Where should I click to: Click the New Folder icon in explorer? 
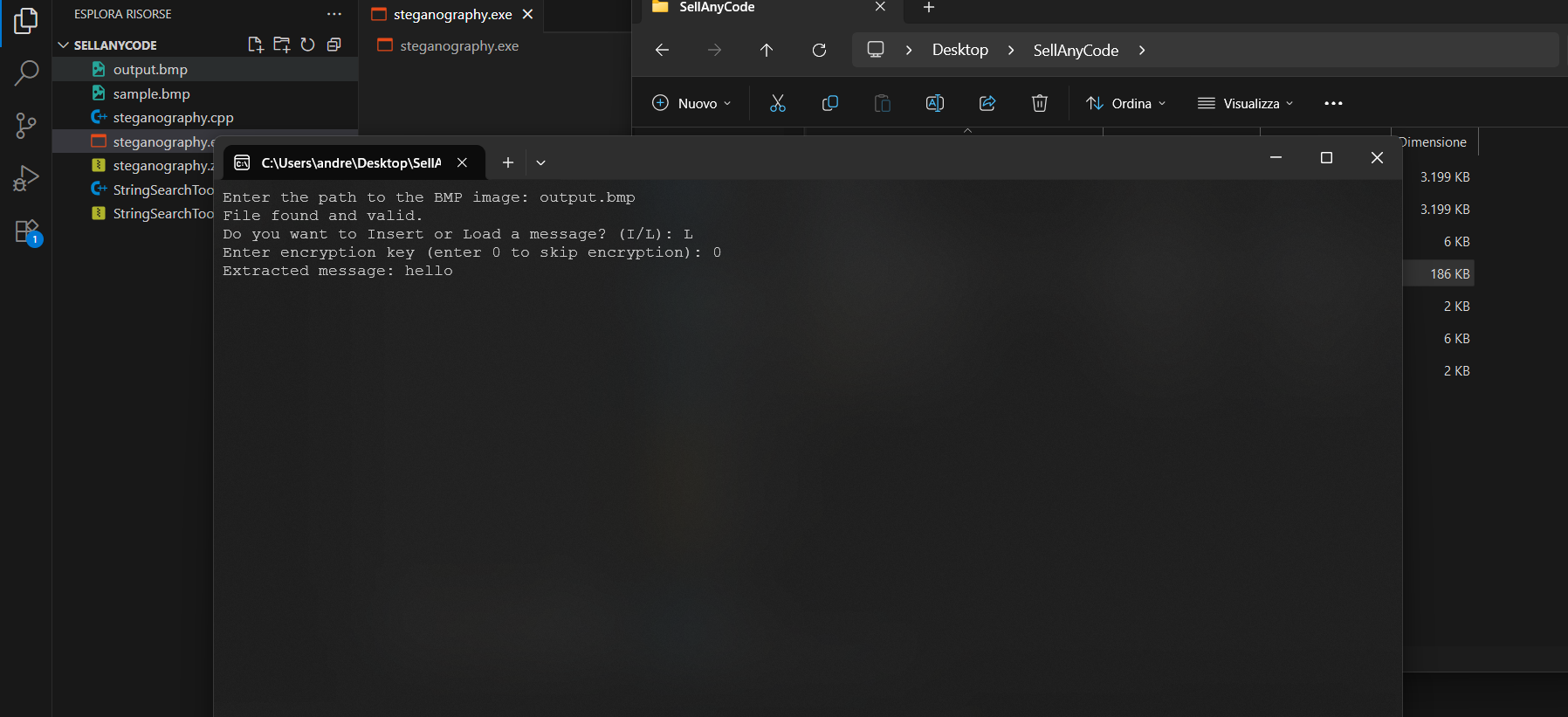click(x=281, y=45)
